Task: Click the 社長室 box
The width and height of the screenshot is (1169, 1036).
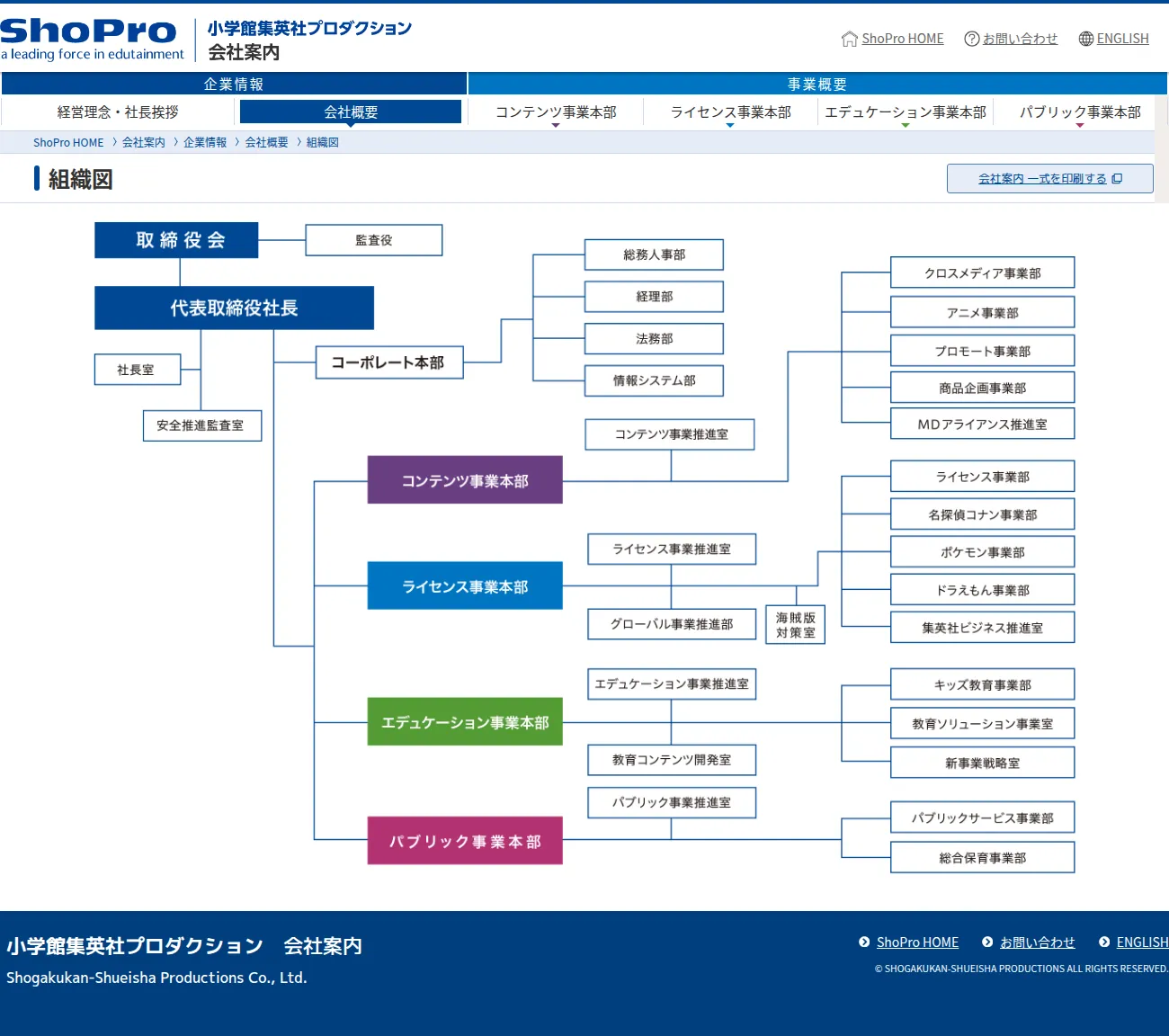Action: point(138,370)
